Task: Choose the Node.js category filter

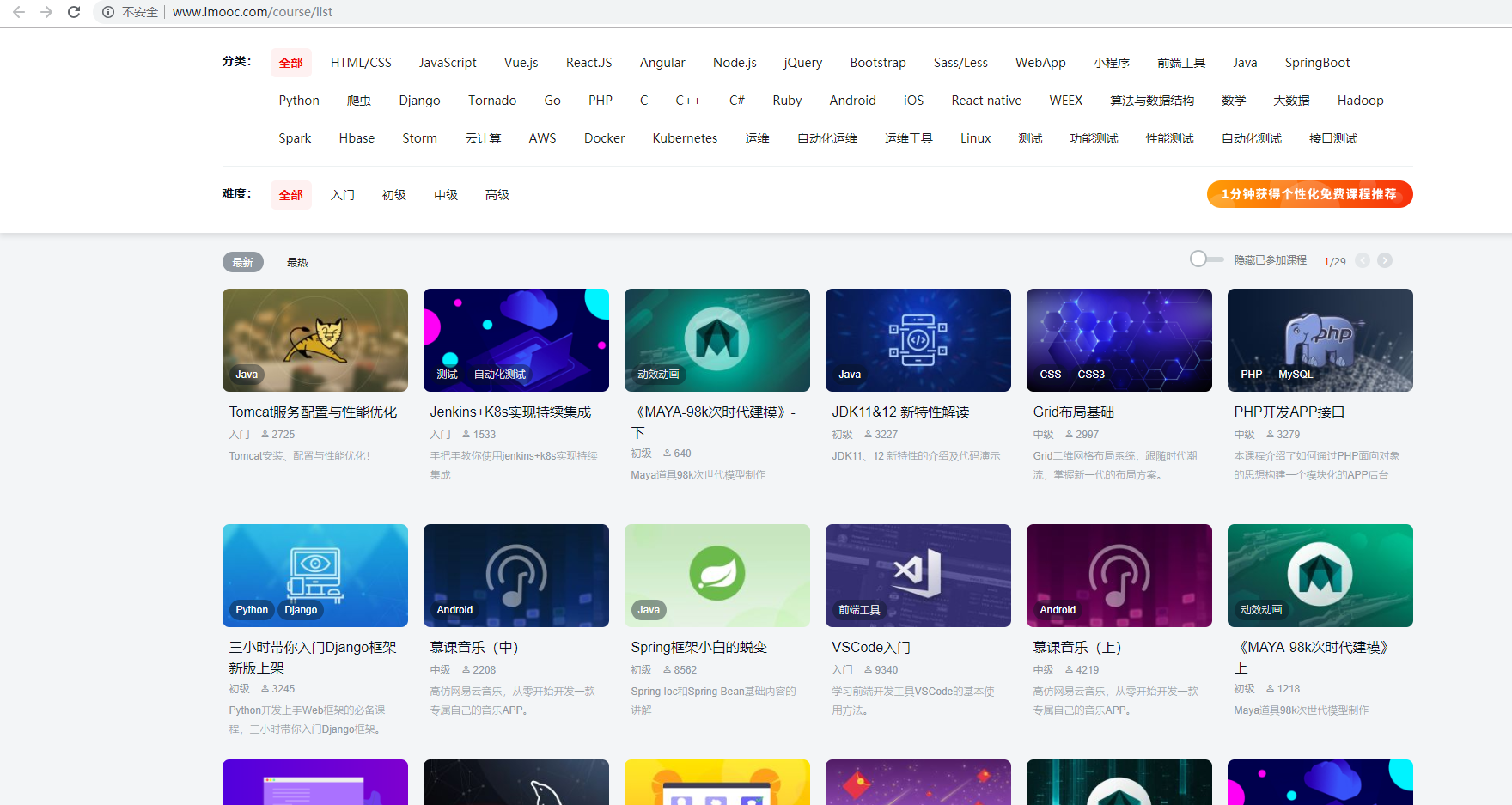Action: (x=735, y=63)
